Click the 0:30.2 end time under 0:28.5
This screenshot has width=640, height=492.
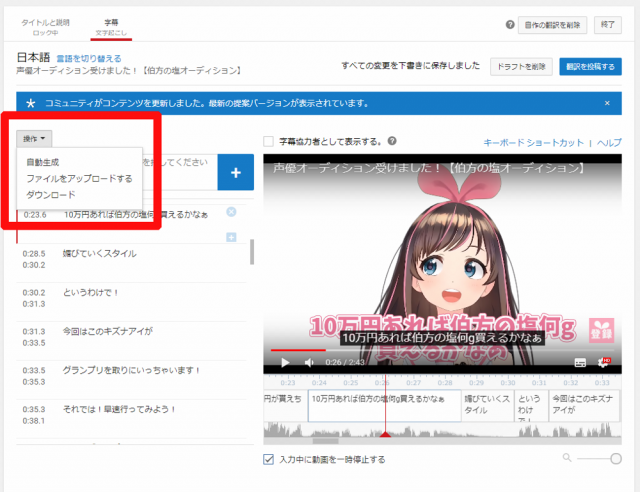[x=34, y=265]
